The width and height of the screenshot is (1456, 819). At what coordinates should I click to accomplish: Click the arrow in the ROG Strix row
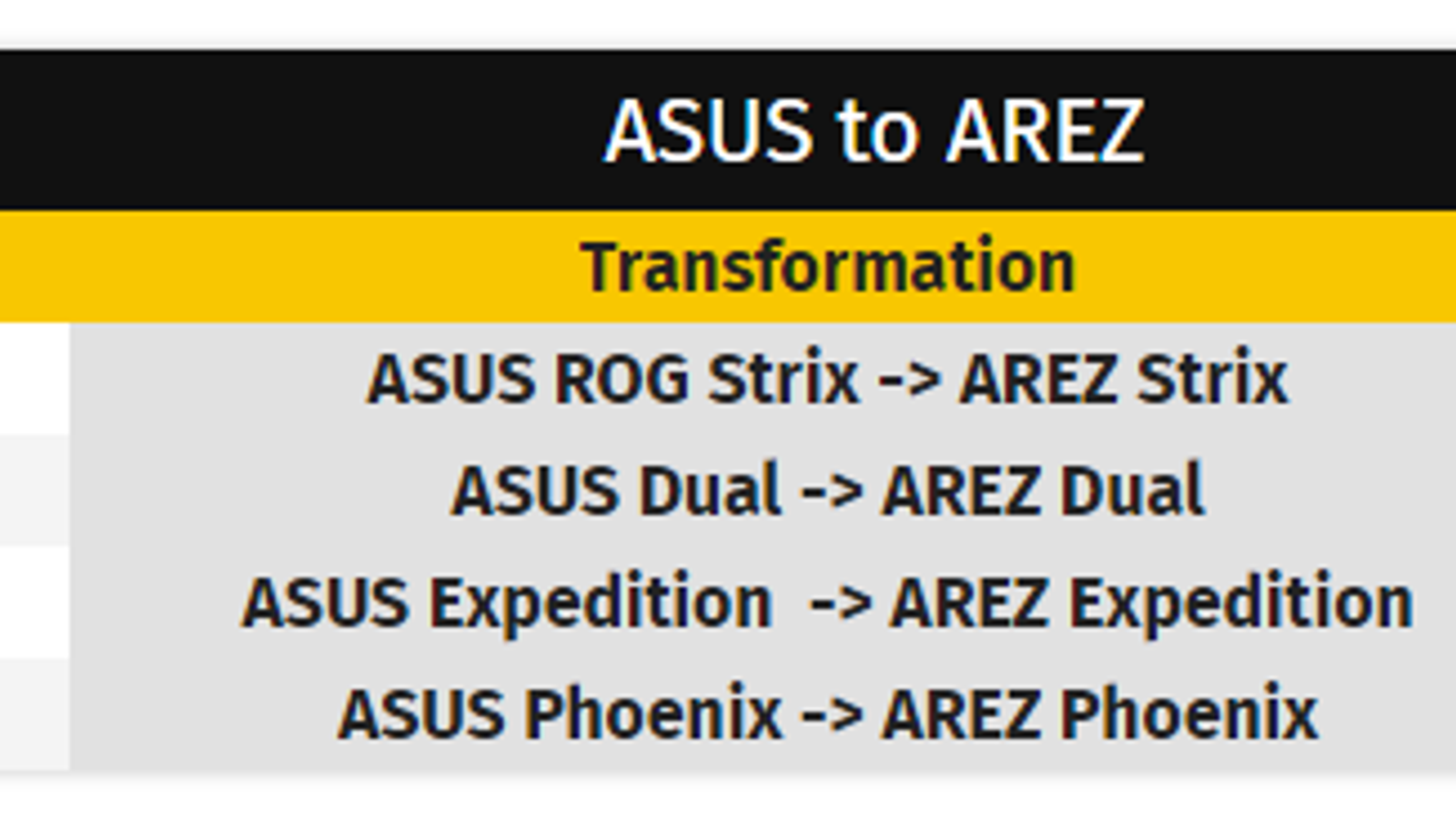[x=909, y=379]
